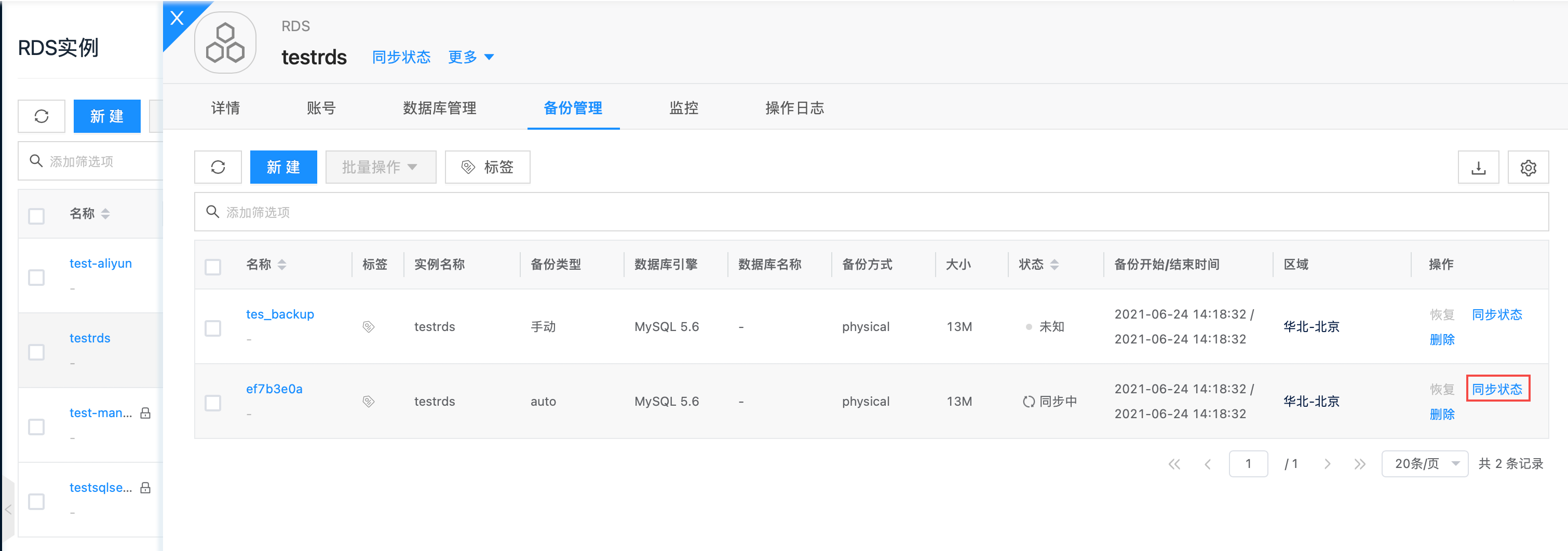Open backup table column settings gear

[1528, 167]
